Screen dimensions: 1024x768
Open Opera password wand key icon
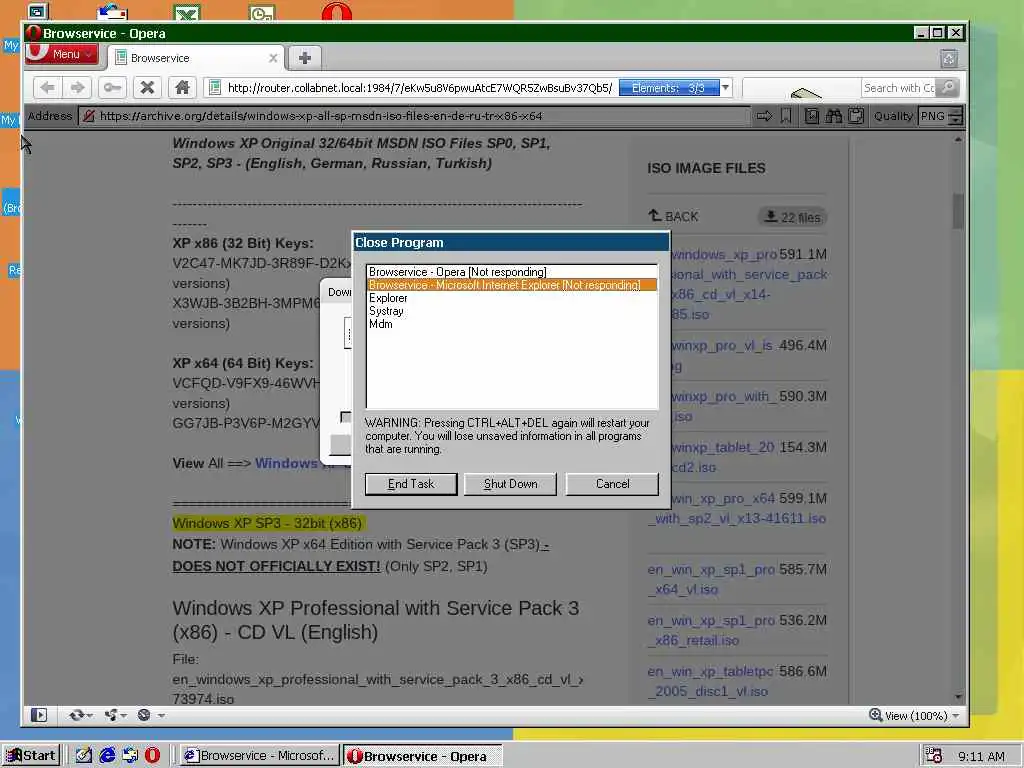click(112, 87)
